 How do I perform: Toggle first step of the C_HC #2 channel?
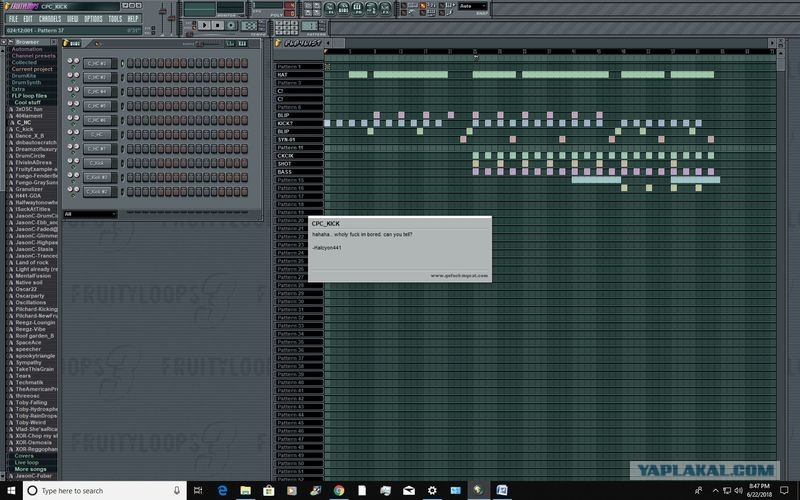coord(131,78)
